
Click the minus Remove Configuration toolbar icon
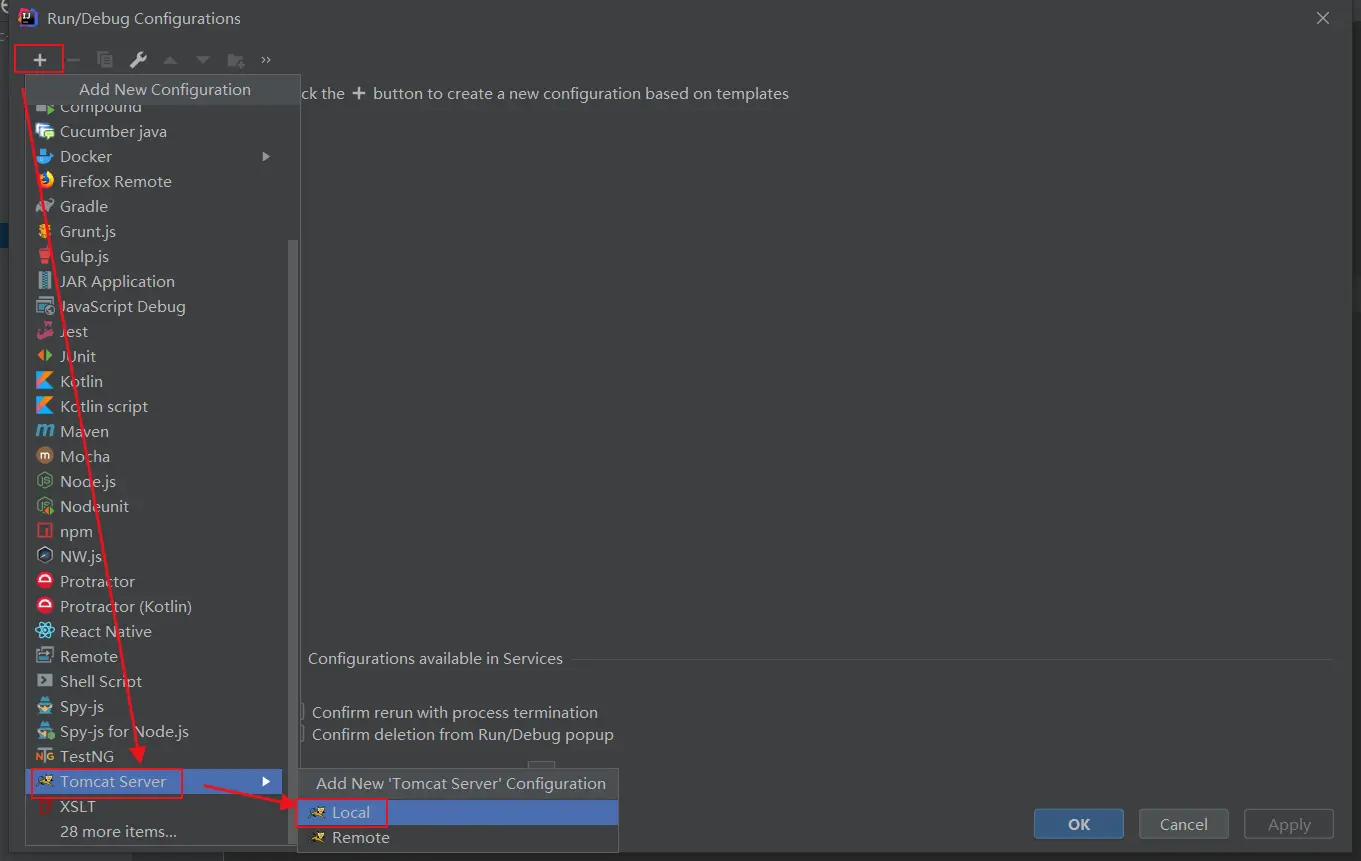coord(73,60)
